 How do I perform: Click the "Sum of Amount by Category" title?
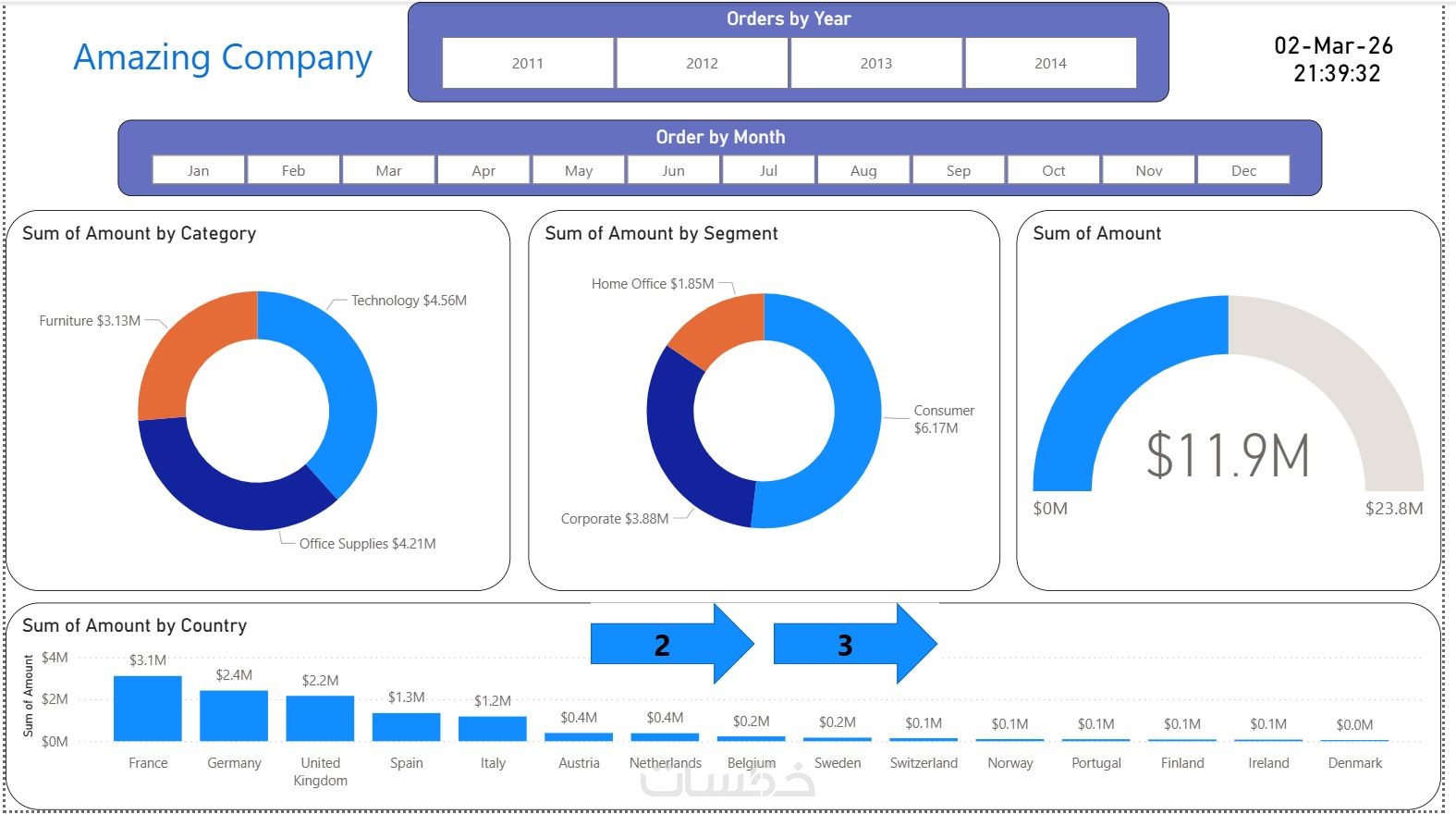tap(140, 233)
